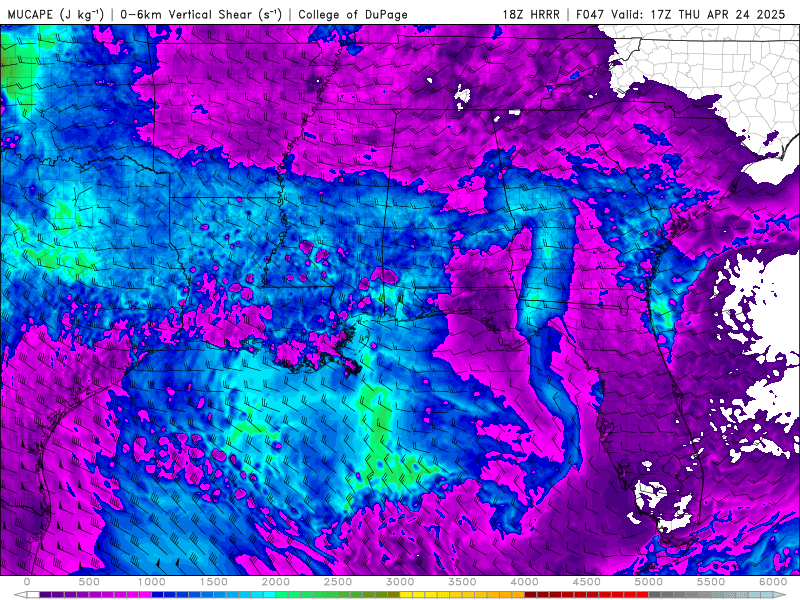Viewport: 800px width, 600px height.
Task: Click the first dark red swatch below 4000
Action: (x=531, y=595)
